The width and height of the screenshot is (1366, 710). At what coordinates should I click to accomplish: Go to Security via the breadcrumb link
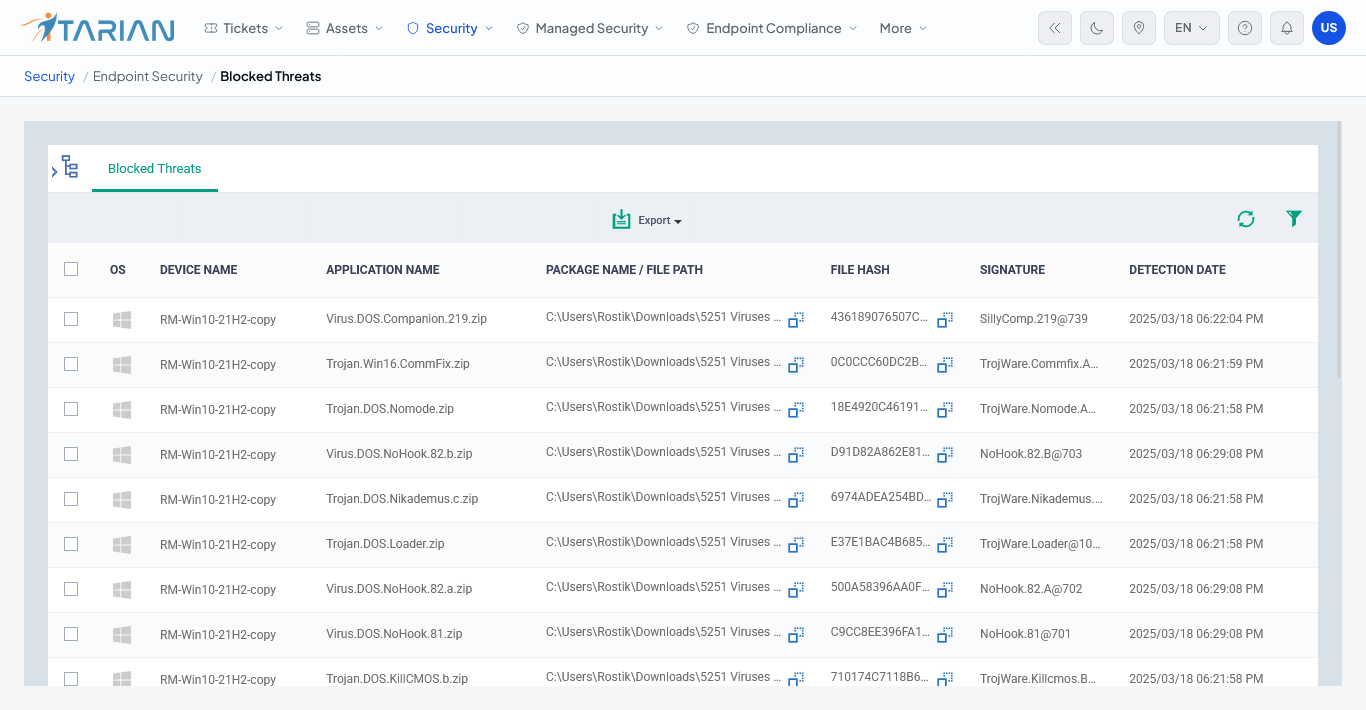click(x=49, y=76)
